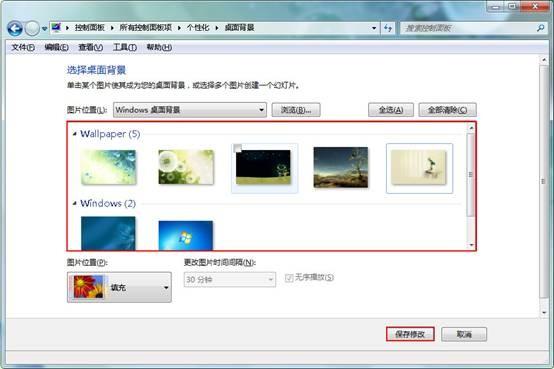Select the Windows 7 logo wallpaper thumbnail

pyautogui.click(x=186, y=235)
